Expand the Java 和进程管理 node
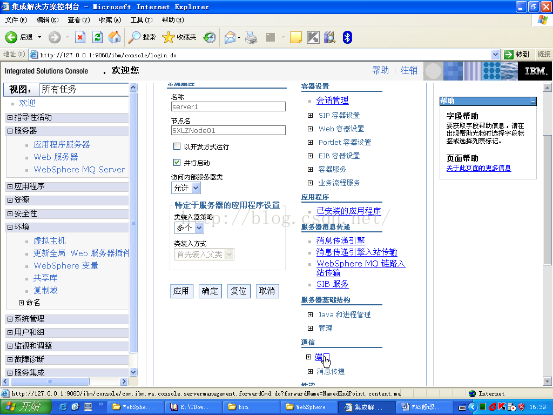 [310, 314]
